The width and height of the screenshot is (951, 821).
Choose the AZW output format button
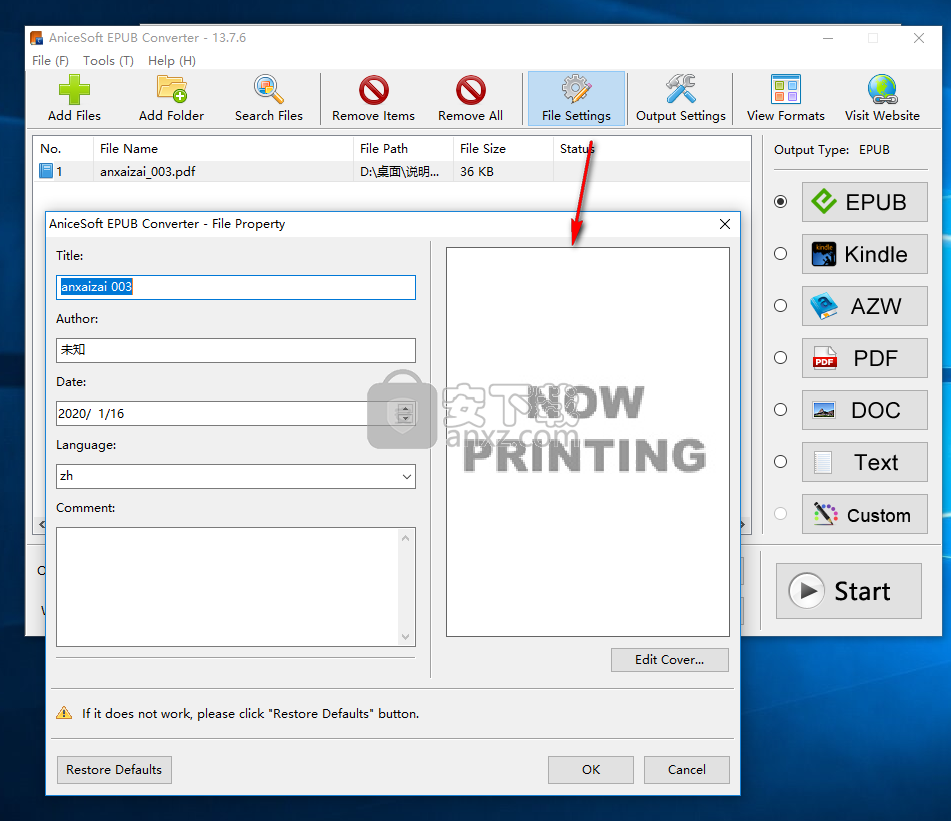tap(864, 306)
